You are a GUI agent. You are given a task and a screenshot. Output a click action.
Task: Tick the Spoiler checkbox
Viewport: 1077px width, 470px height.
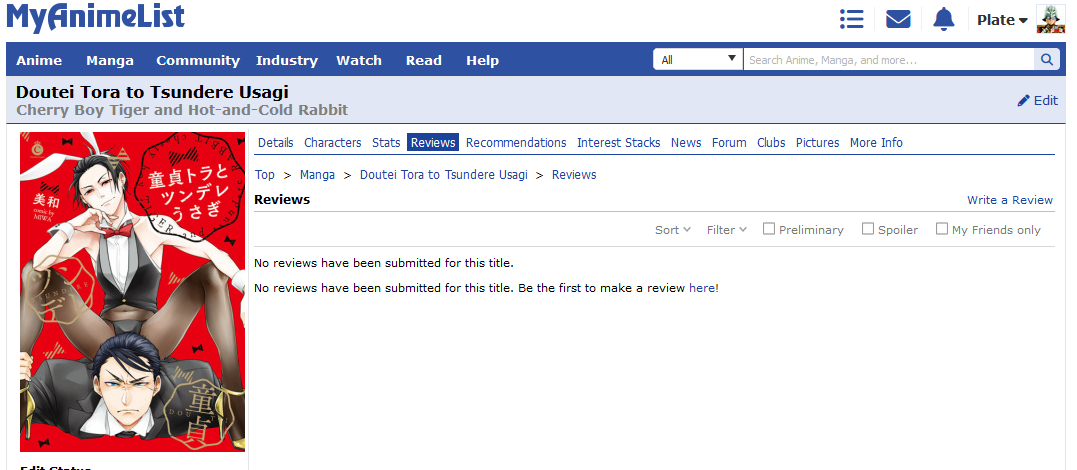click(868, 229)
